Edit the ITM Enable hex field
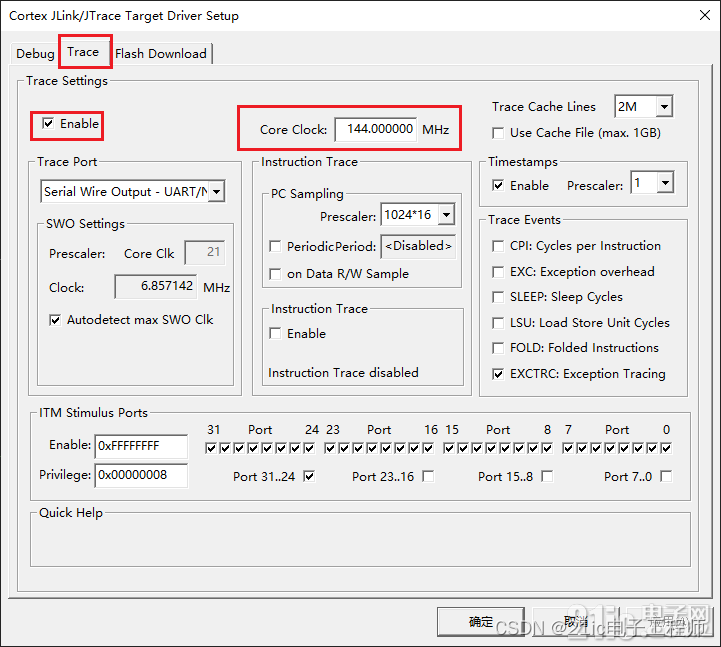 click(141, 446)
